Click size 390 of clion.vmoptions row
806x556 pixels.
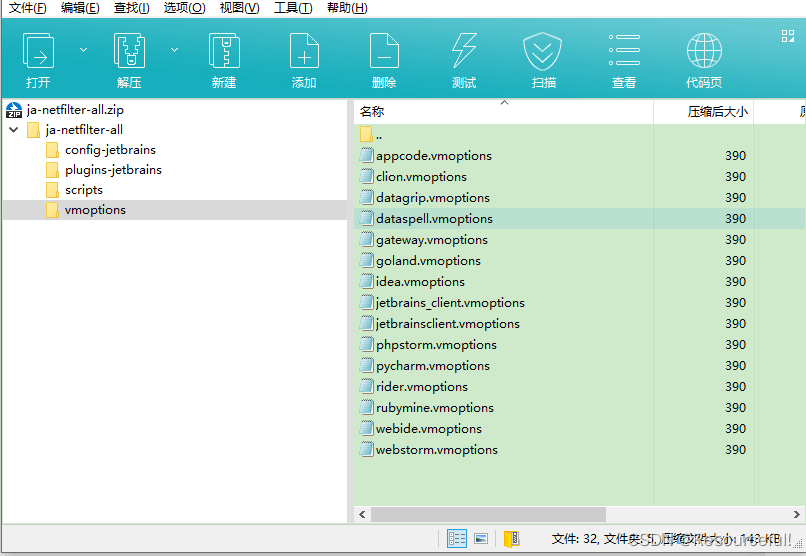[735, 177]
